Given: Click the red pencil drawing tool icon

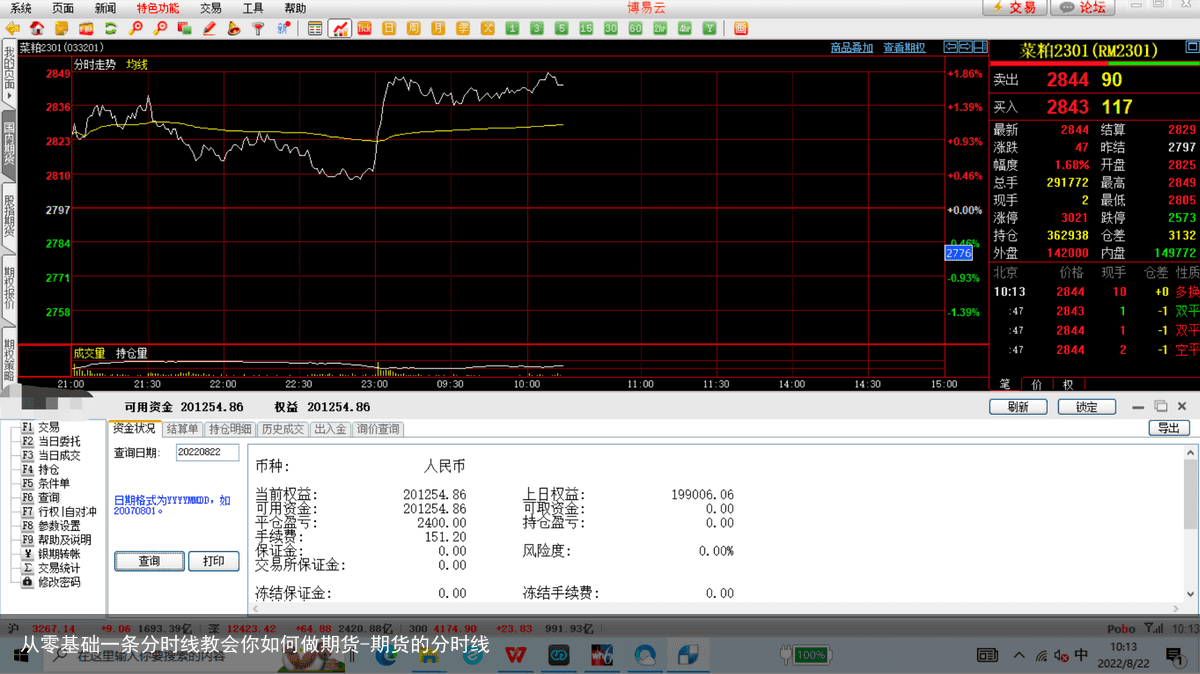Looking at the screenshot, I should click(209, 28).
